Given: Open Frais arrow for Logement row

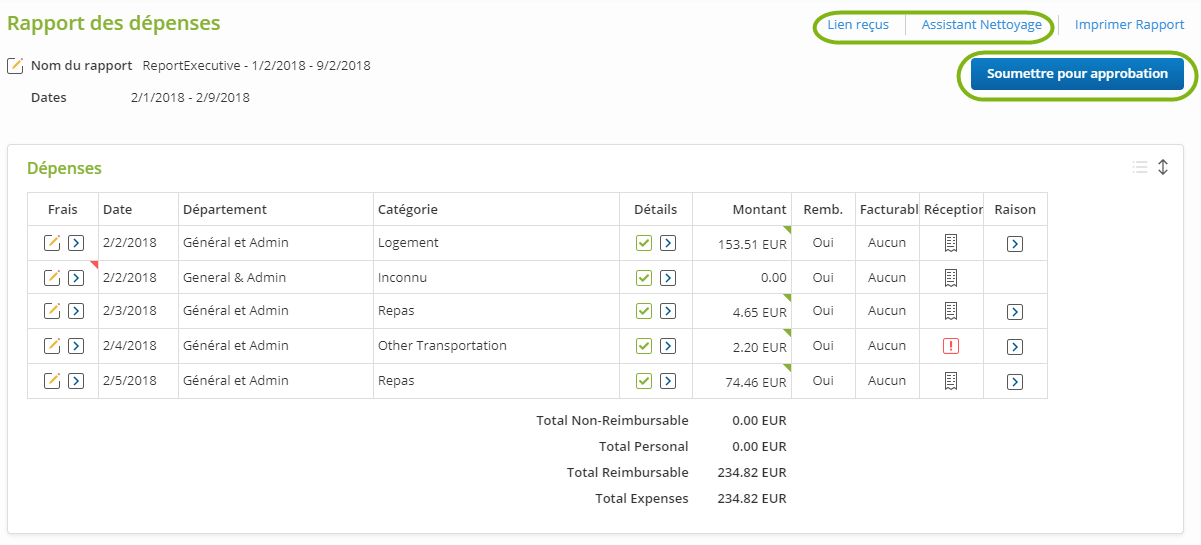Looking at the screenshot, I should click(76, 243).
